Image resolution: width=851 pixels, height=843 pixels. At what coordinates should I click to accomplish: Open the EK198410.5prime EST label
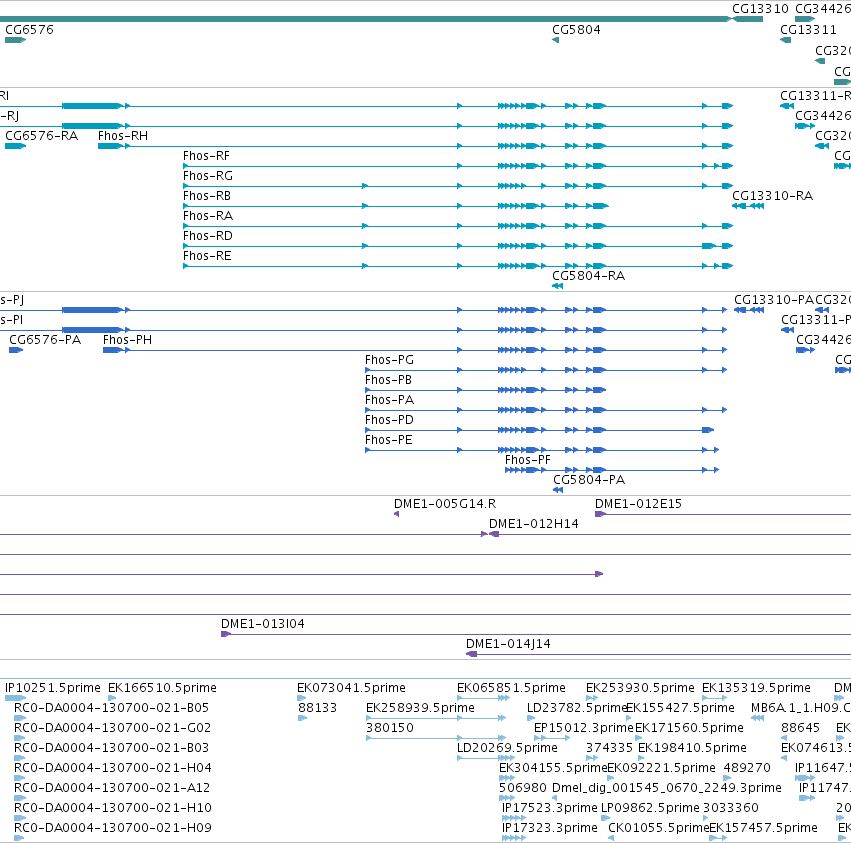(x=692, y=748)
